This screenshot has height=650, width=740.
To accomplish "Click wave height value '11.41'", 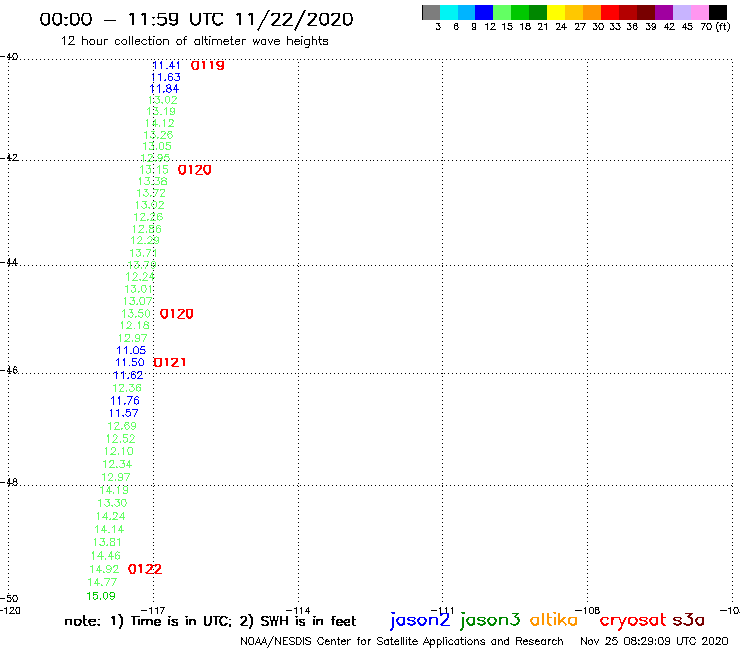I will point(166,66).
